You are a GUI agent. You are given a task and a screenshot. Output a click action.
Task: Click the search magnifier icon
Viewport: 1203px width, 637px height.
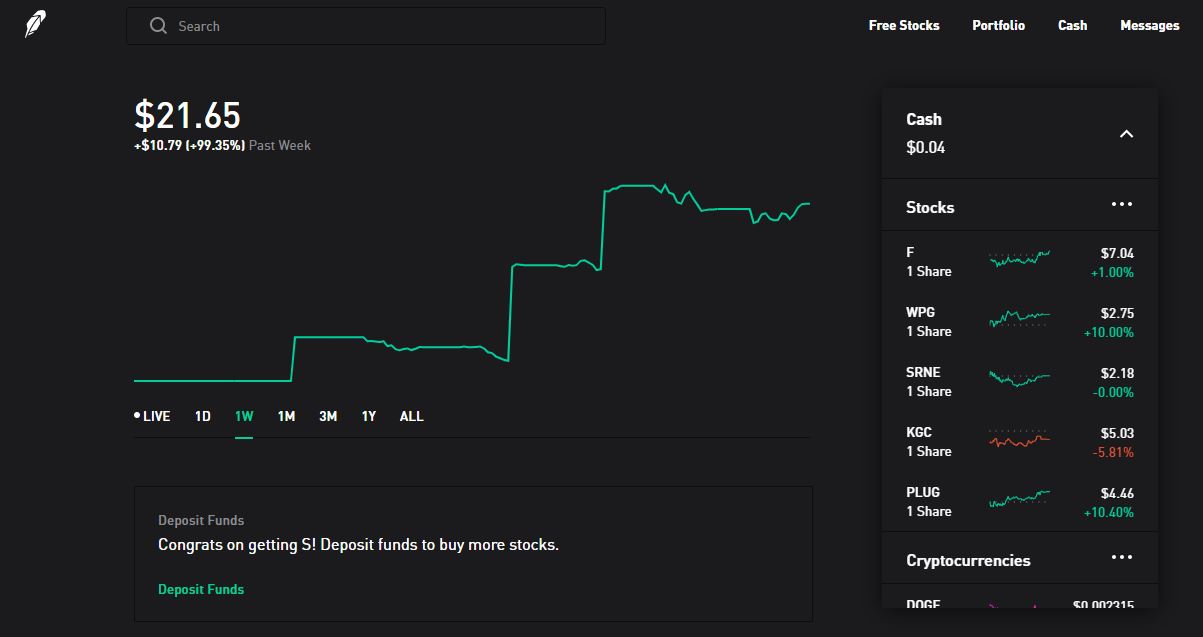[158, 25]
